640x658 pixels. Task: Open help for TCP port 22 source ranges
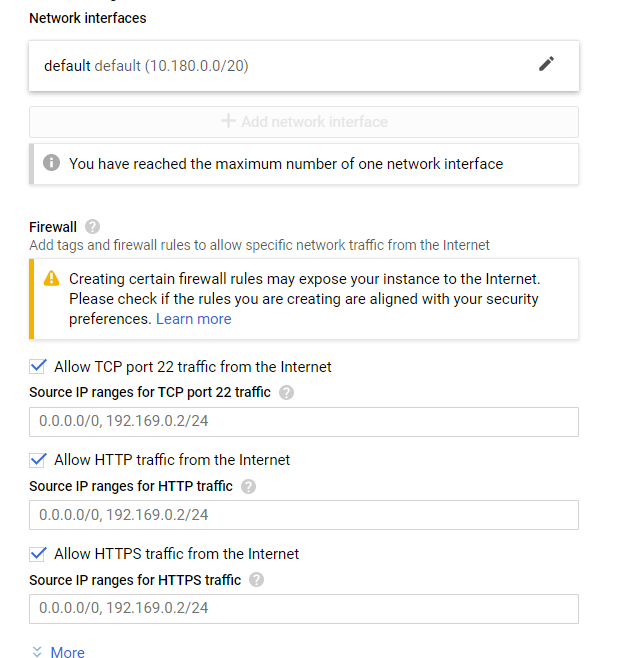pos(286,393)
